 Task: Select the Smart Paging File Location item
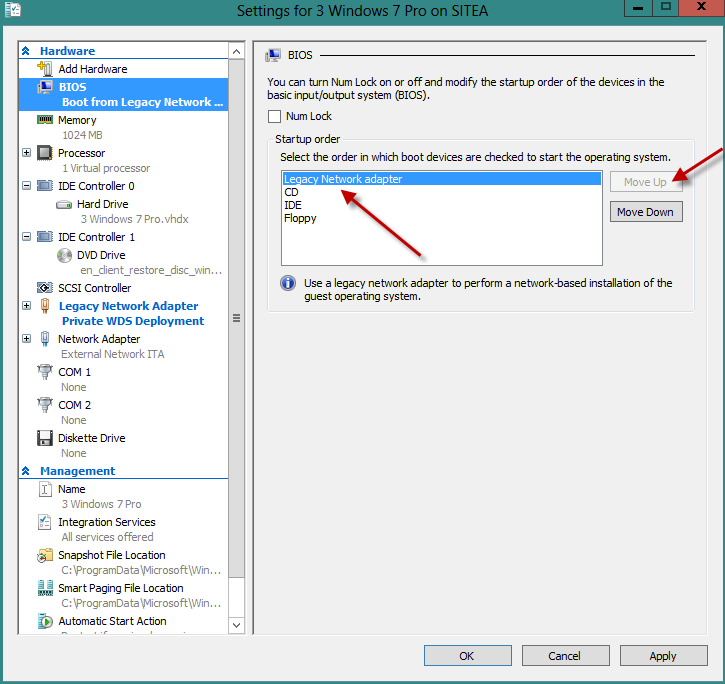[x=120, y=588]
